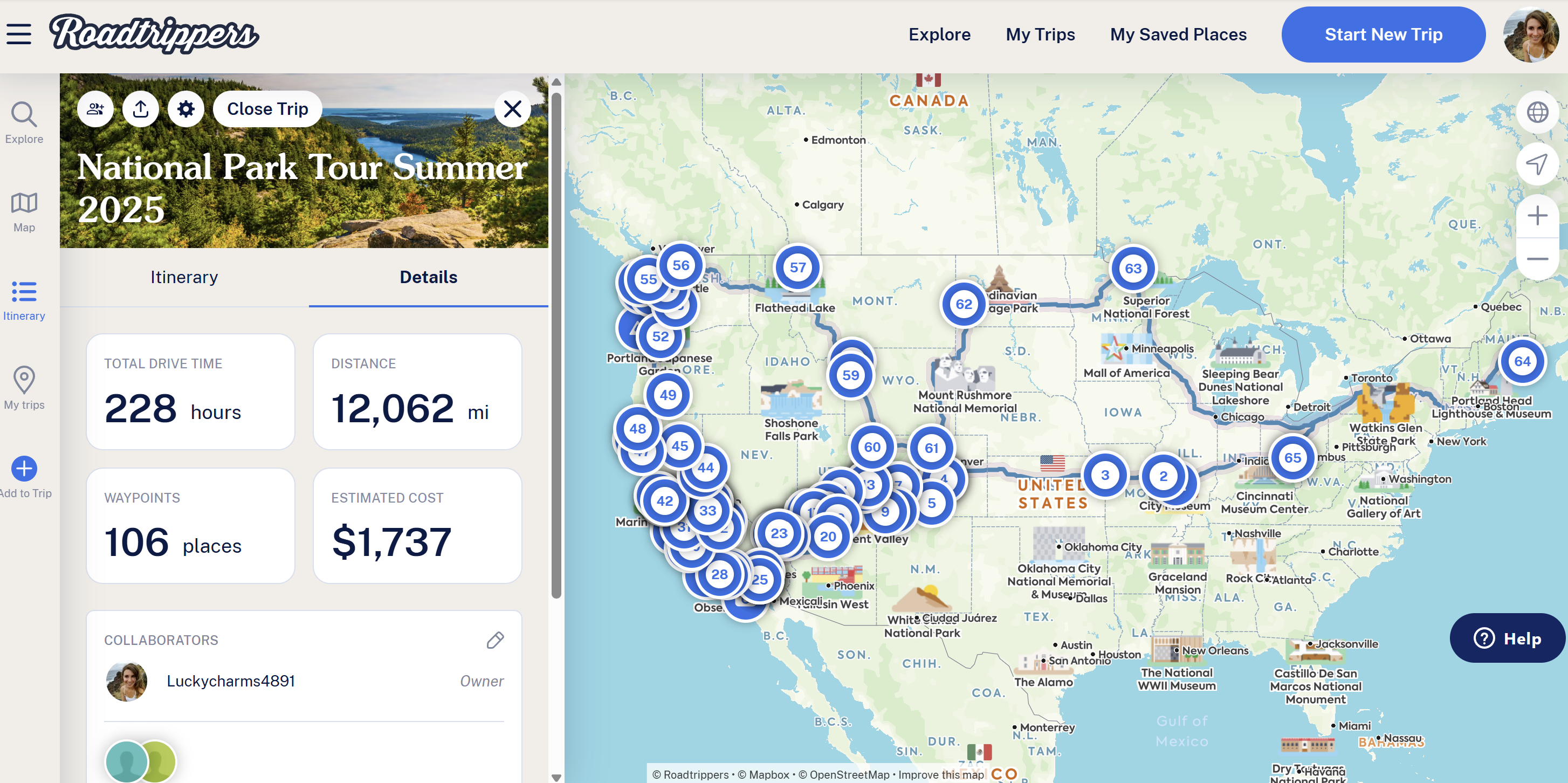This screenshot has height=783, width=1568.
Task: Click waypoint marker 64 near Maine
Action: (x=1522, y=361)
